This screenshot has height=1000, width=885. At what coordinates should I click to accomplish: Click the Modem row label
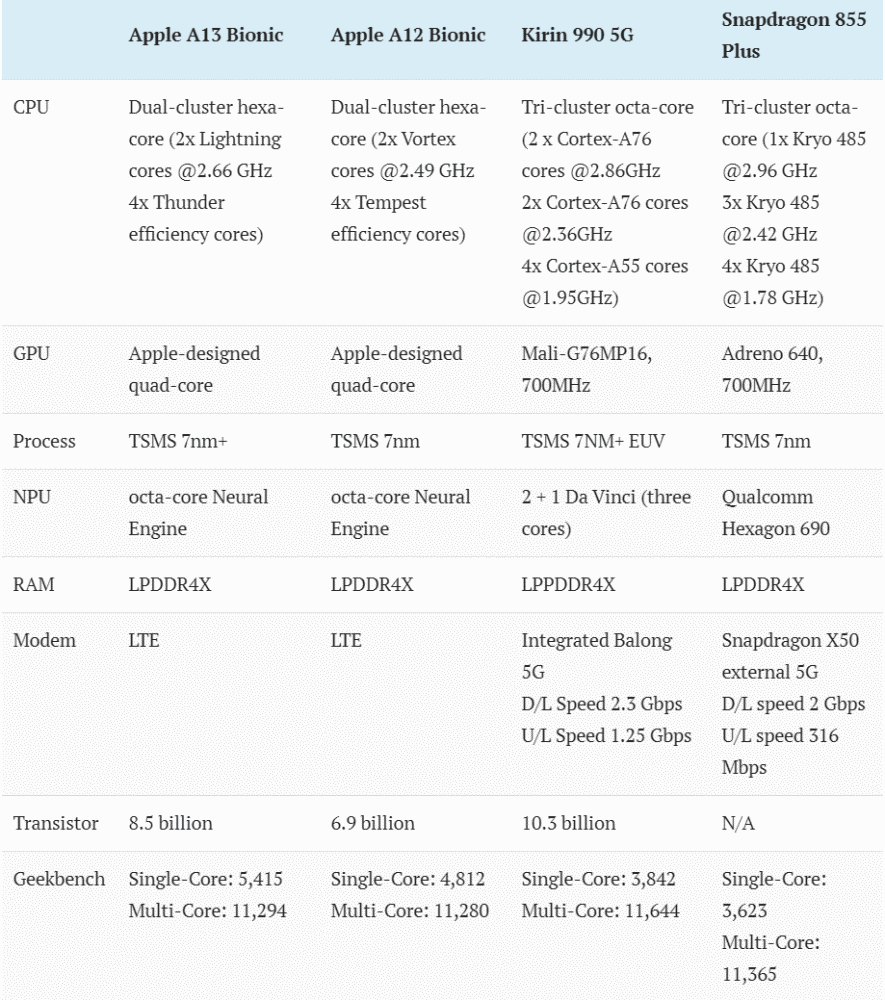(44, 640)
